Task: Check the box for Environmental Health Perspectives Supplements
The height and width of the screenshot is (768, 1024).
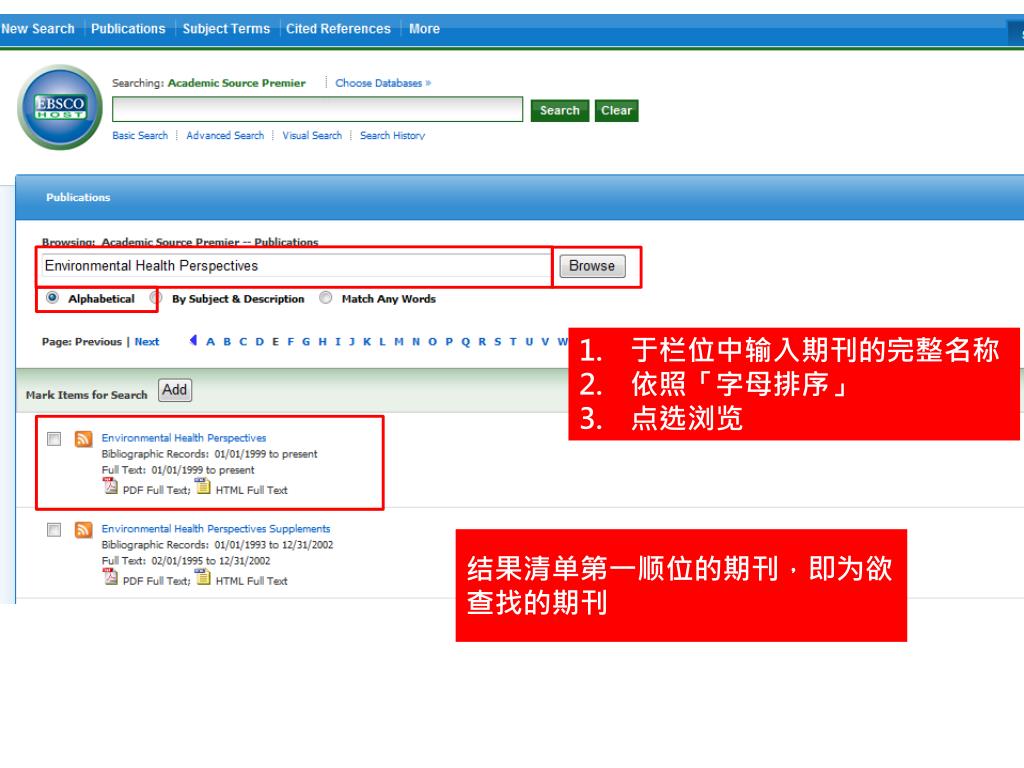Action: click(x=54, y=530)
